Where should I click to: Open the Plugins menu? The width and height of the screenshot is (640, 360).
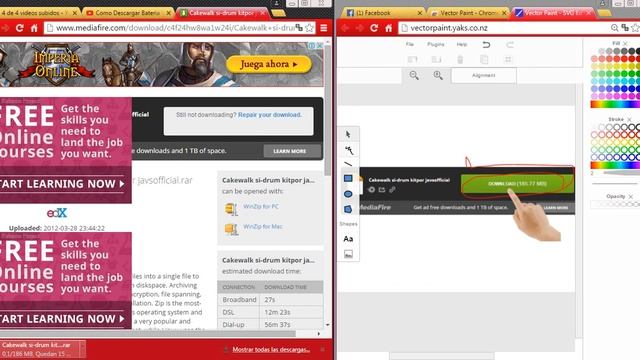pos(436,44)
